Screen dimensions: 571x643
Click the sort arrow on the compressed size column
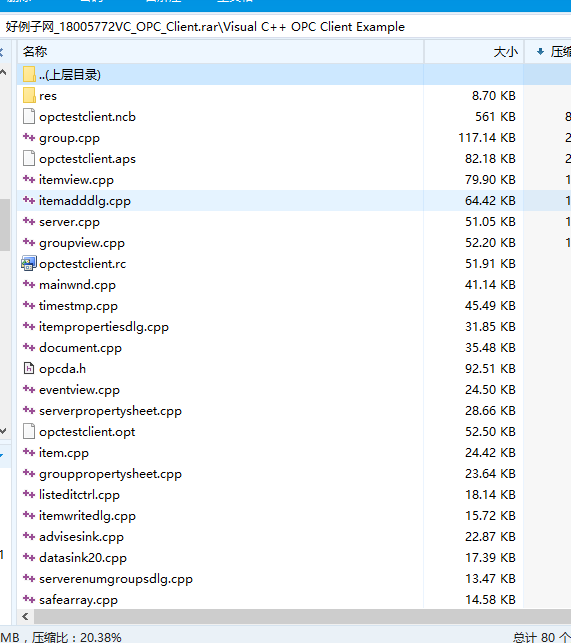(x=540, y=52)
